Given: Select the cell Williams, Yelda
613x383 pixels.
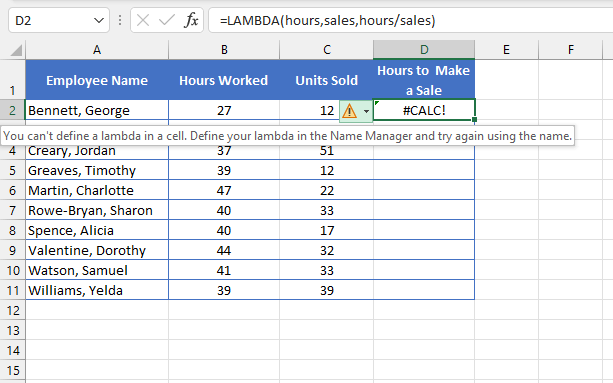Looking at the screenshot, I should tap(97, 290).
